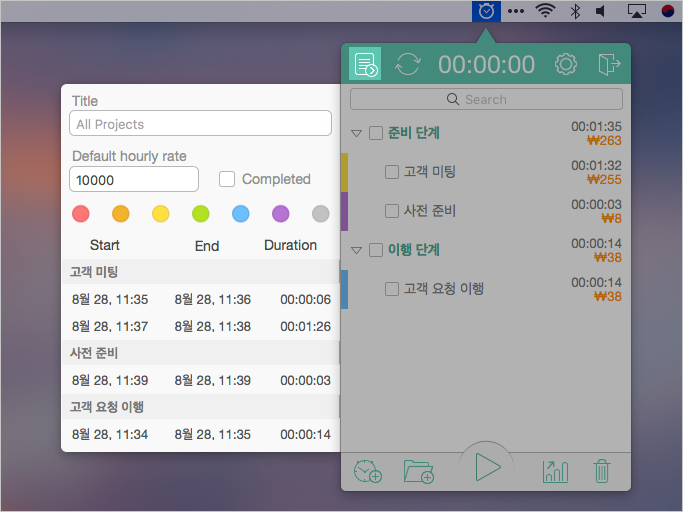Select the 준비 단계 project name
Image resolution: width=683 pixels, height=512 pixels.
pyautogui.click(x=414, y=133)
